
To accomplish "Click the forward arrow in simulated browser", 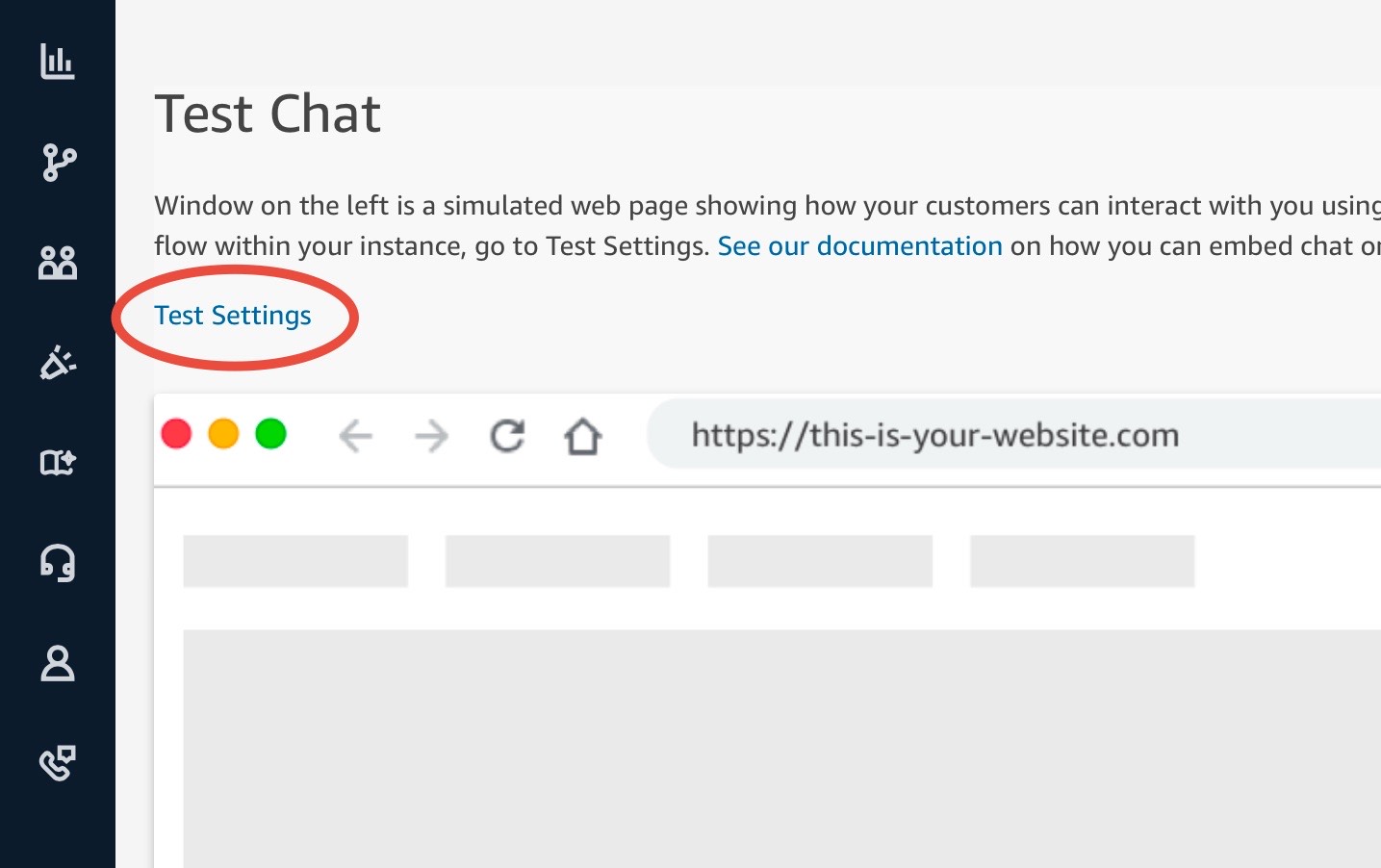I will pyautogui.click(x=431, y=436).
